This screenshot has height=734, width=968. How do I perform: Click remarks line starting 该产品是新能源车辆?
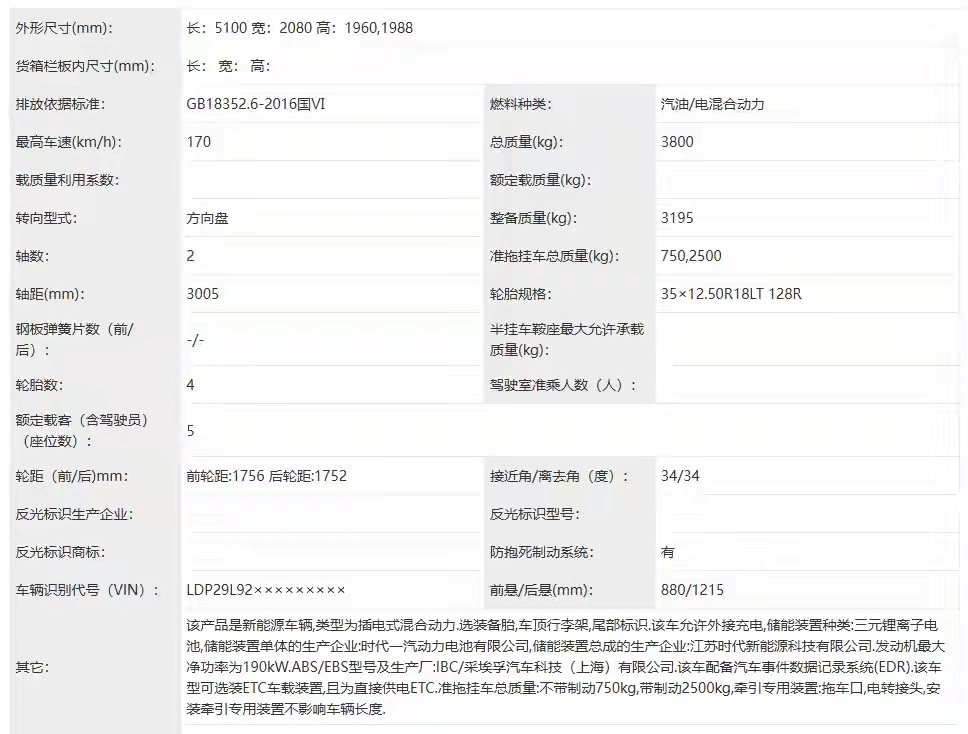[x=562, y=625]
